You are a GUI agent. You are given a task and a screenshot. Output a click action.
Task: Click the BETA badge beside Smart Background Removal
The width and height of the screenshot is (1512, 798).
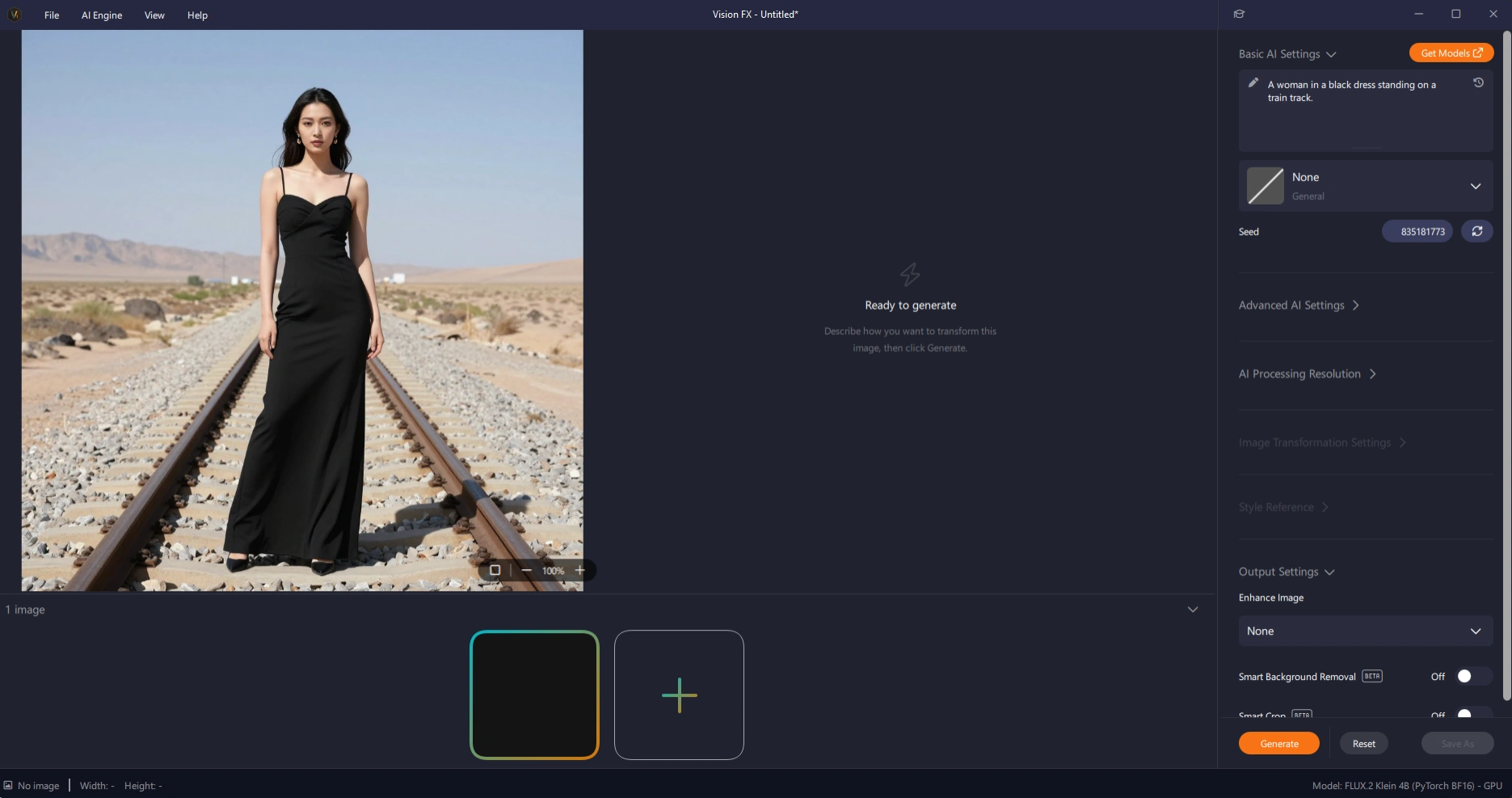point(1372,676)
